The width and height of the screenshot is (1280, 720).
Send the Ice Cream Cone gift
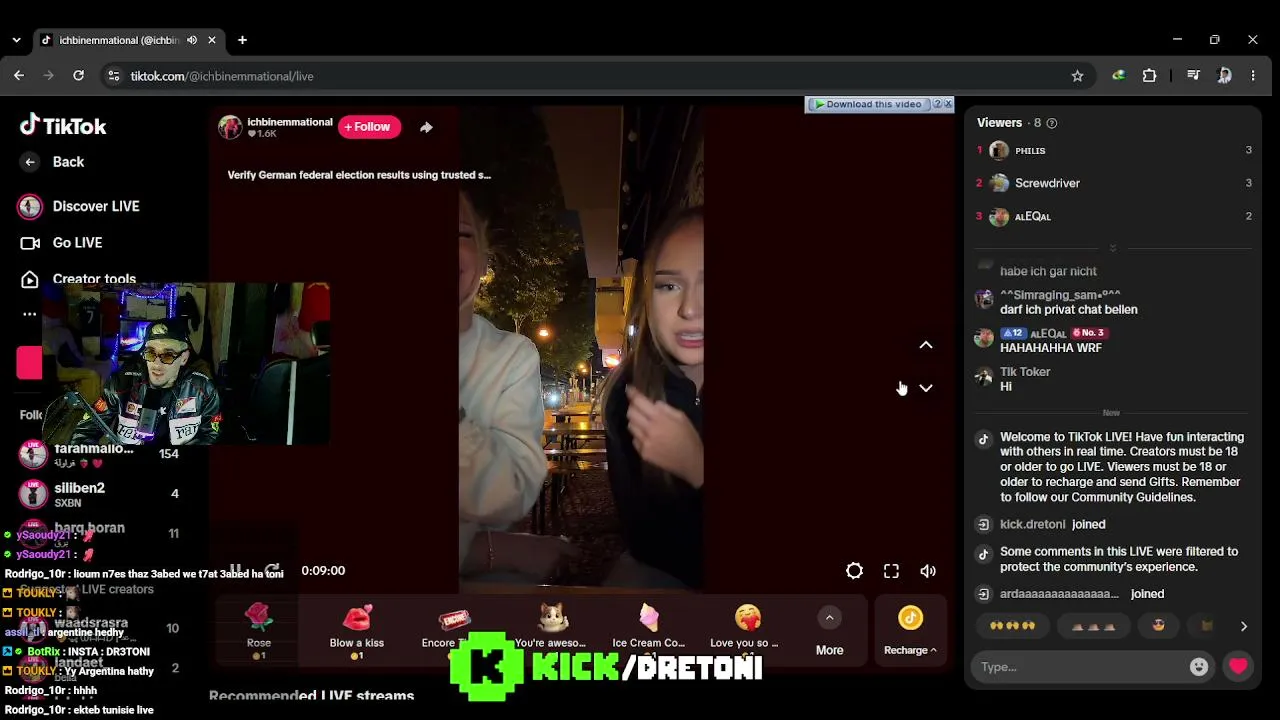tap(649, 630)
